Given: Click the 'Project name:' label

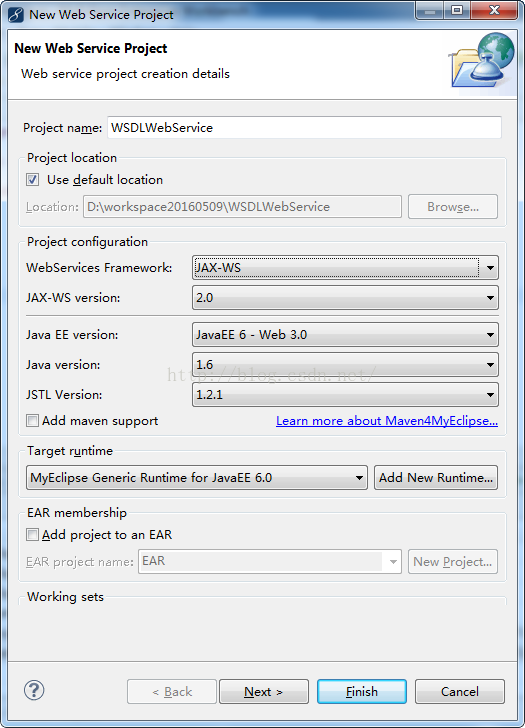Looking at the screenshot, I should [63, 128].
